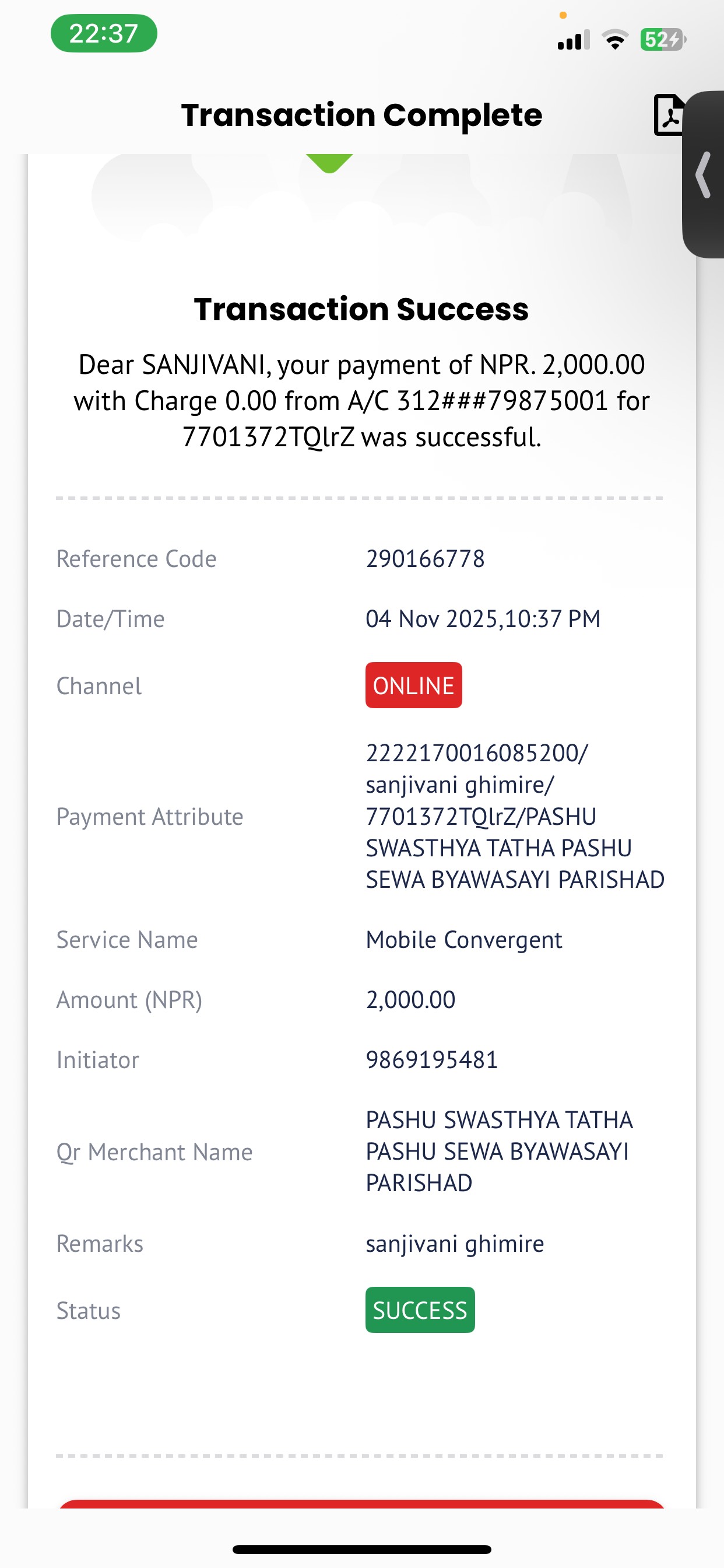Tap the green 22:37 time pill
724x1568 pixels.
tap(103, 33)
